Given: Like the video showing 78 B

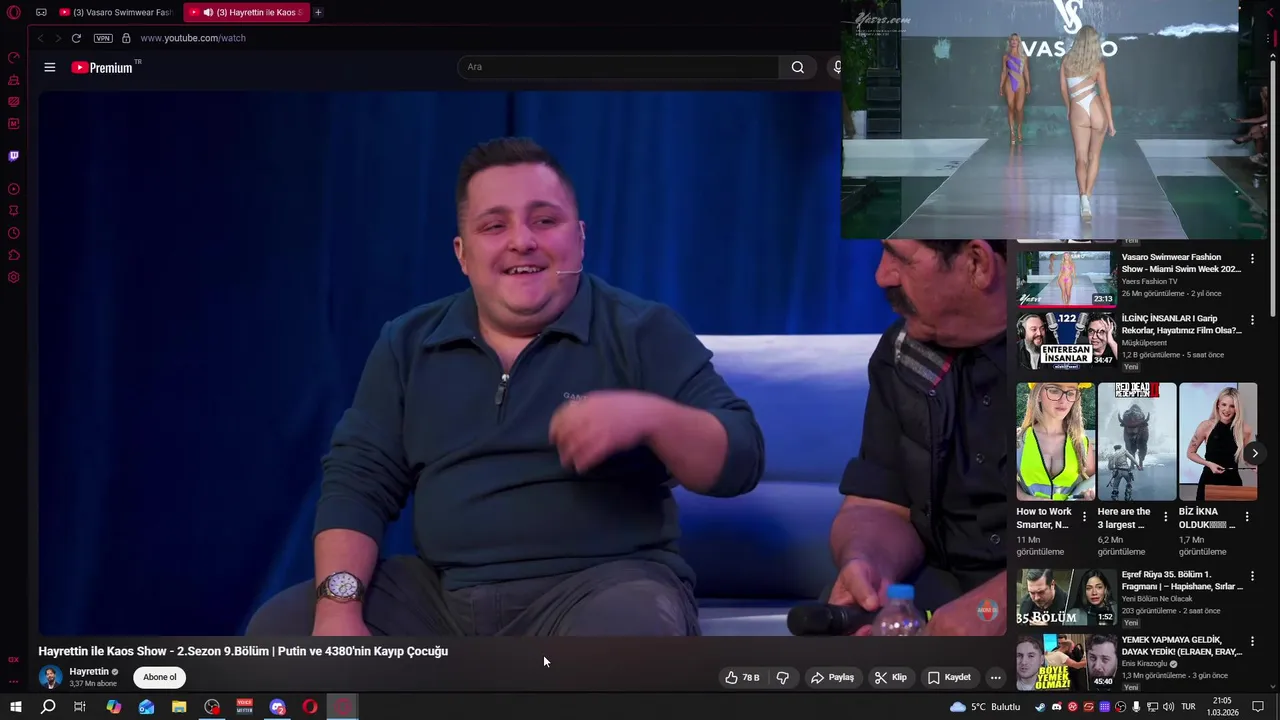Looking at the screenshot, I should click(x=742, y=677).
